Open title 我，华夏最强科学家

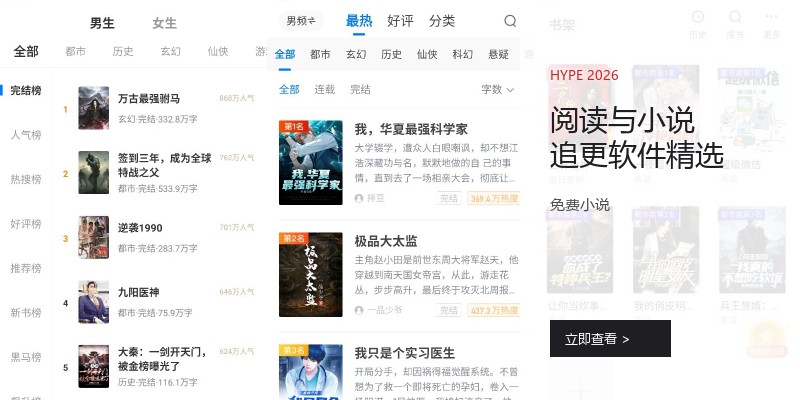[411, 129]
